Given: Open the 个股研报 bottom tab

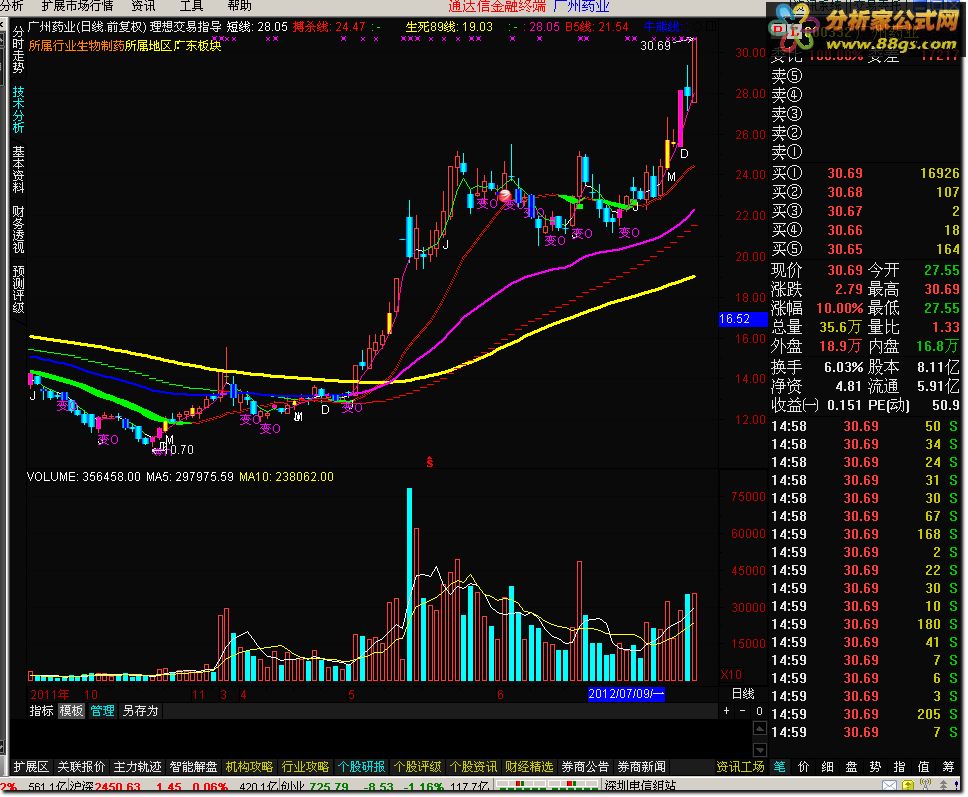Looking at the screenshot, I should click(x=361, y=767).
